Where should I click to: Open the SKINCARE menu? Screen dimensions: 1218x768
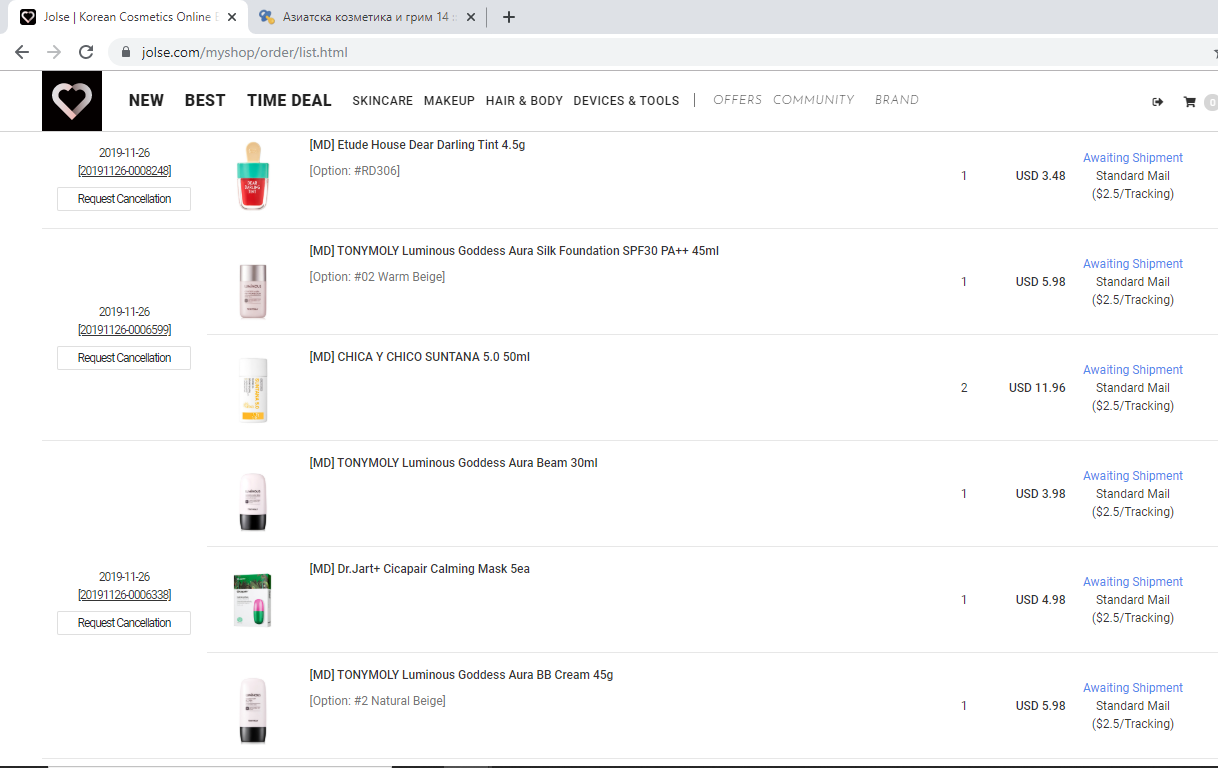[x=382, y=101]
